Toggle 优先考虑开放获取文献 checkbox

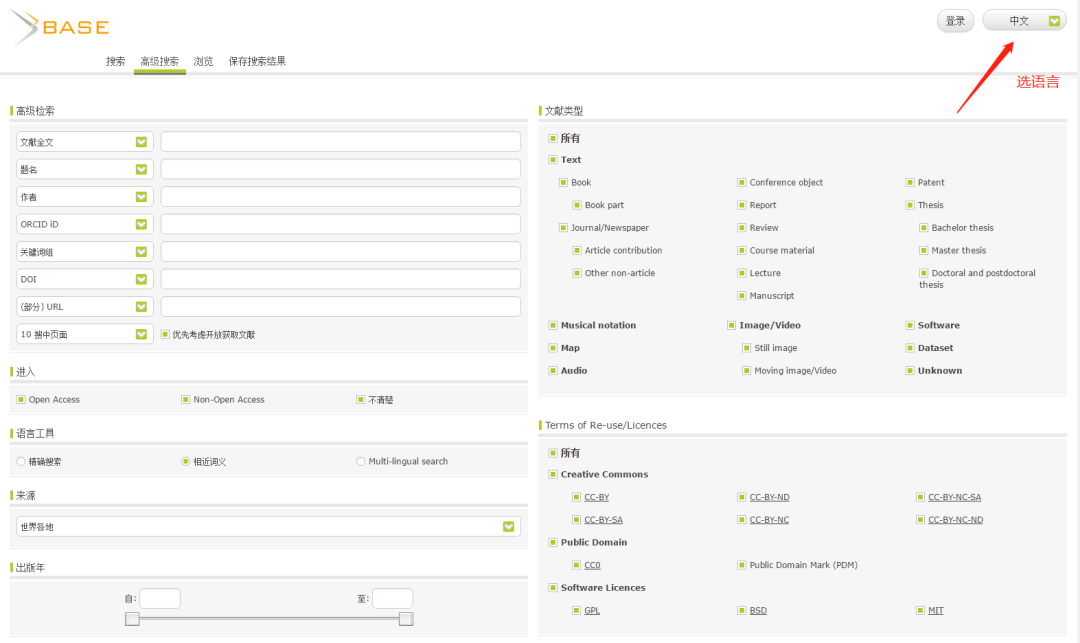(165, 335)
